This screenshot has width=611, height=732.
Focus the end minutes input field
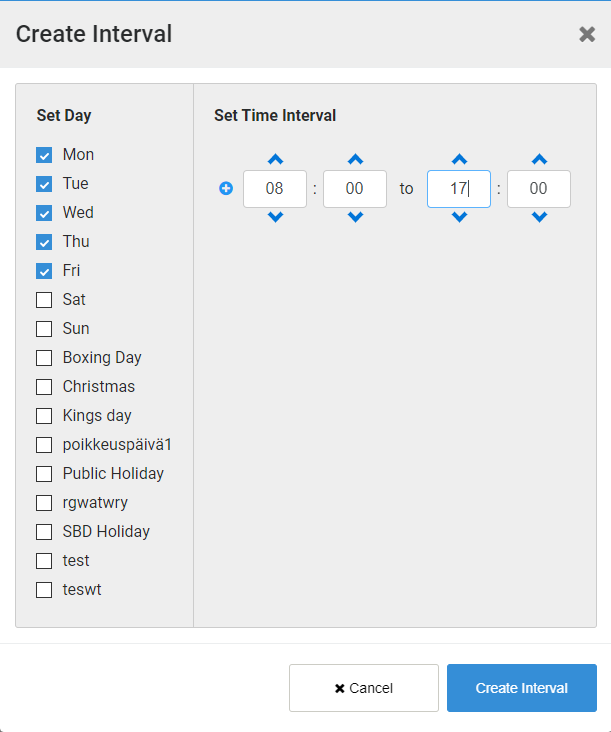[x=539, y=189]
